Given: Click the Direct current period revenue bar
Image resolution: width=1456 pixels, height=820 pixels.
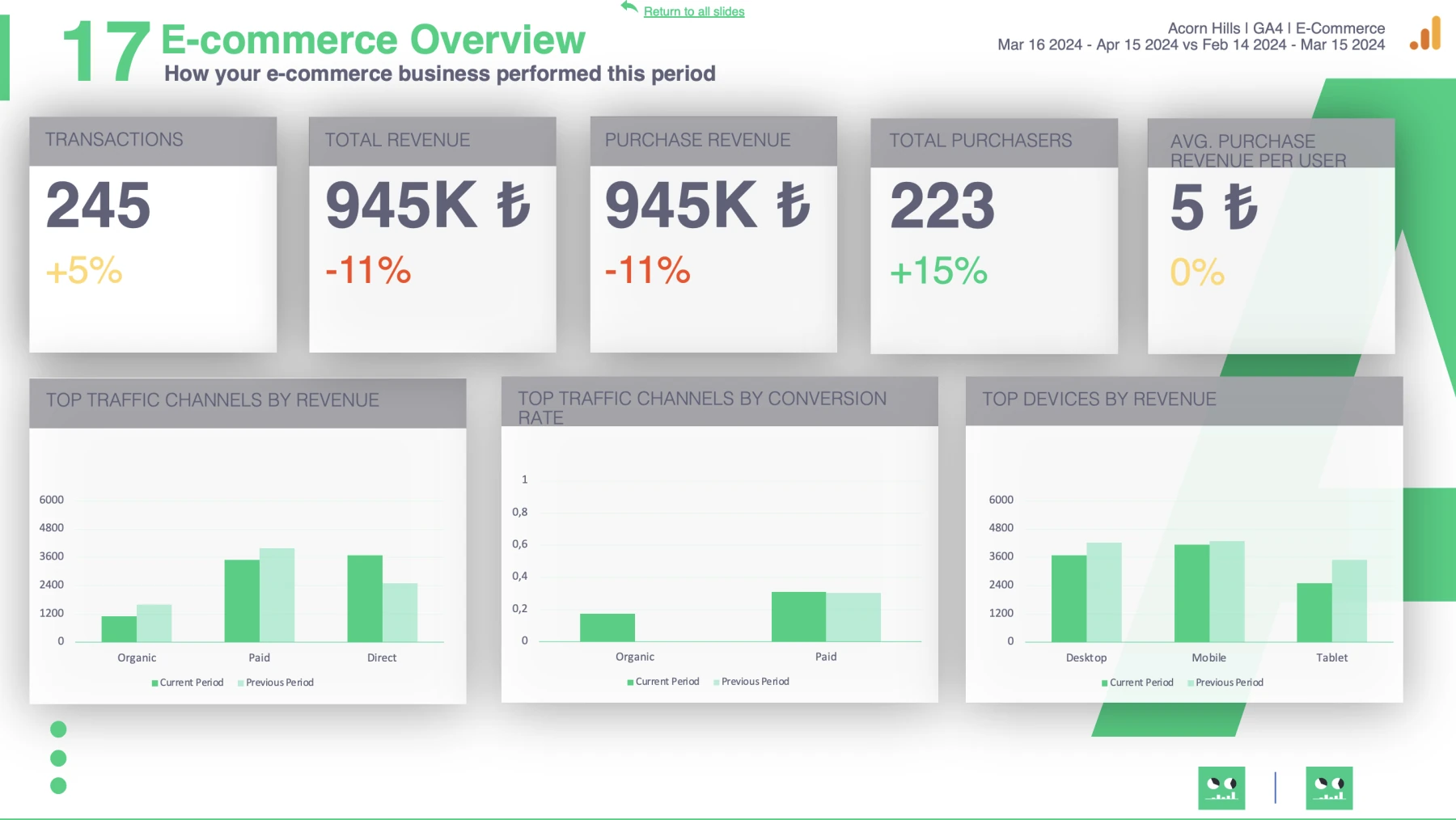Looking at the screenshot, I should click(x=365, y=598).
